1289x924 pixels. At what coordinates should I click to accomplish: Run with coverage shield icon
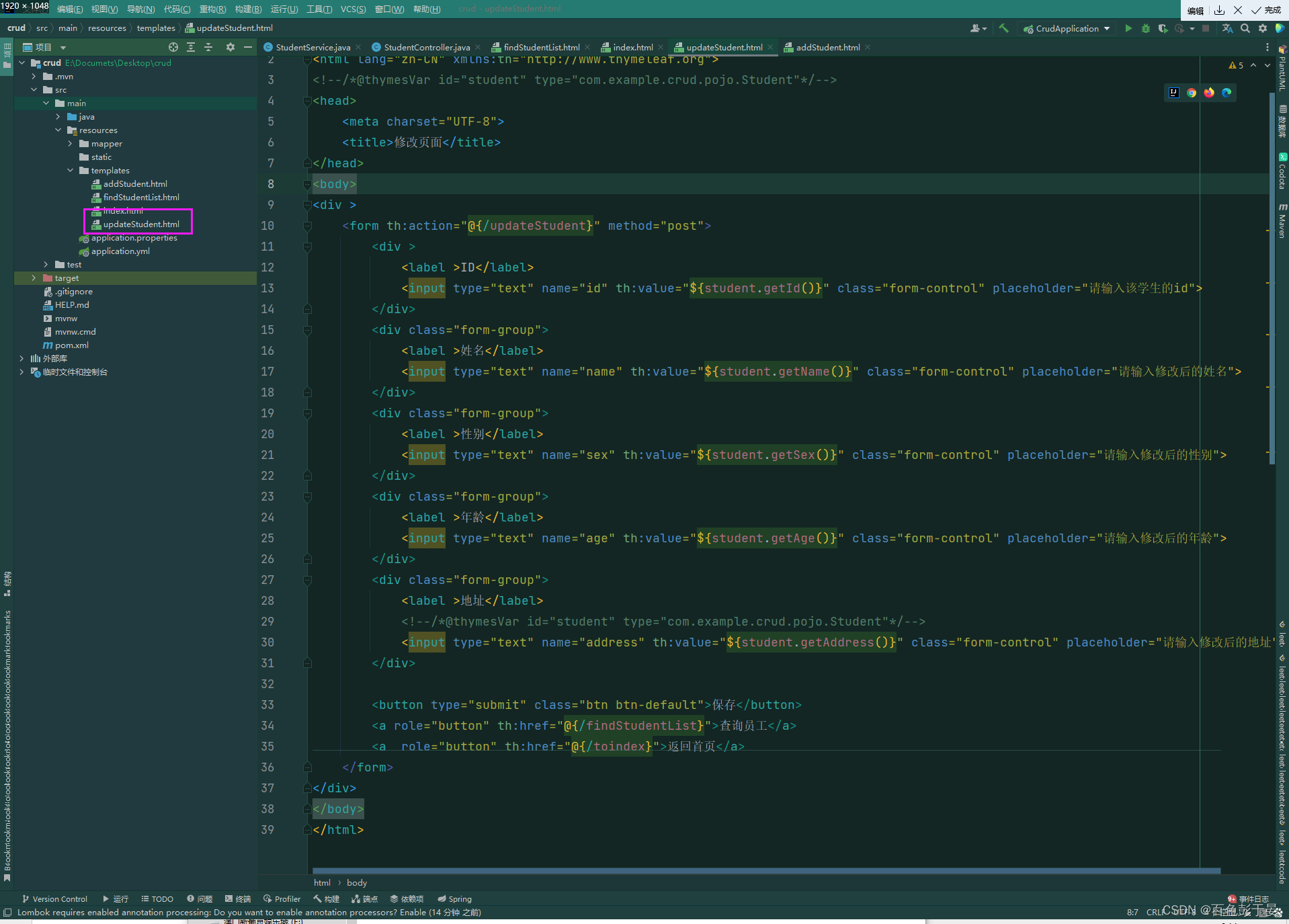pos(1163,28)
